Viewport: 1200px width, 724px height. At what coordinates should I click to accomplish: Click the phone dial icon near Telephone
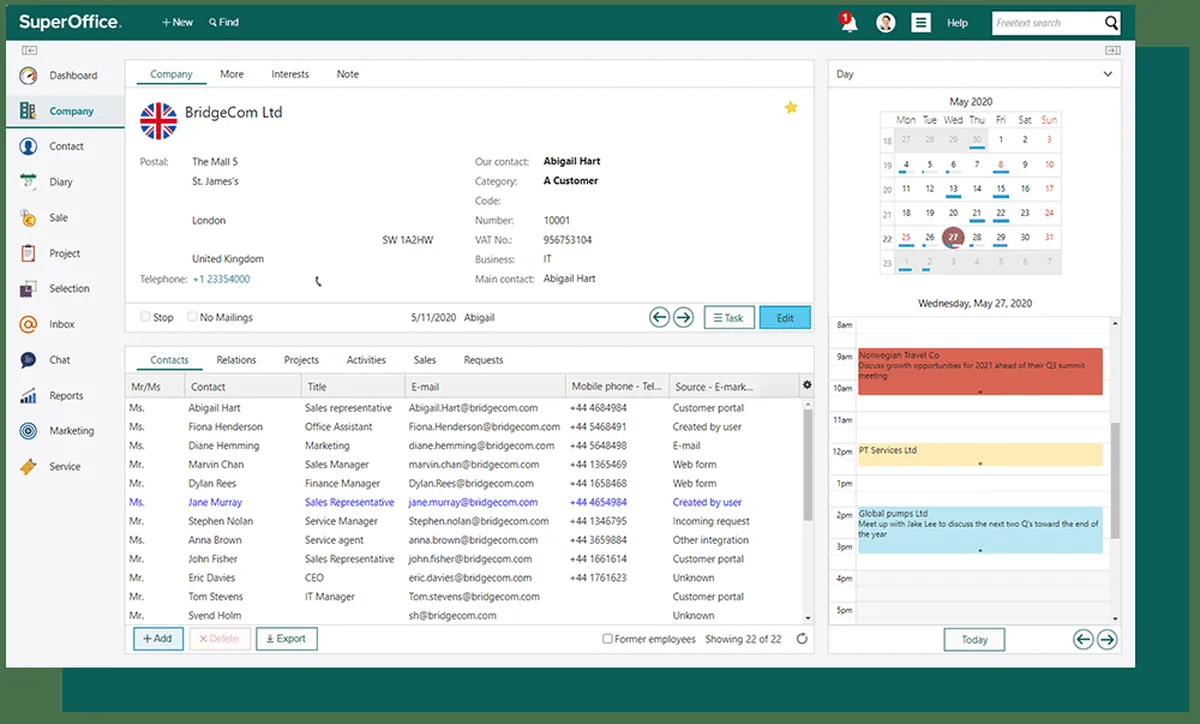[318, 281]
